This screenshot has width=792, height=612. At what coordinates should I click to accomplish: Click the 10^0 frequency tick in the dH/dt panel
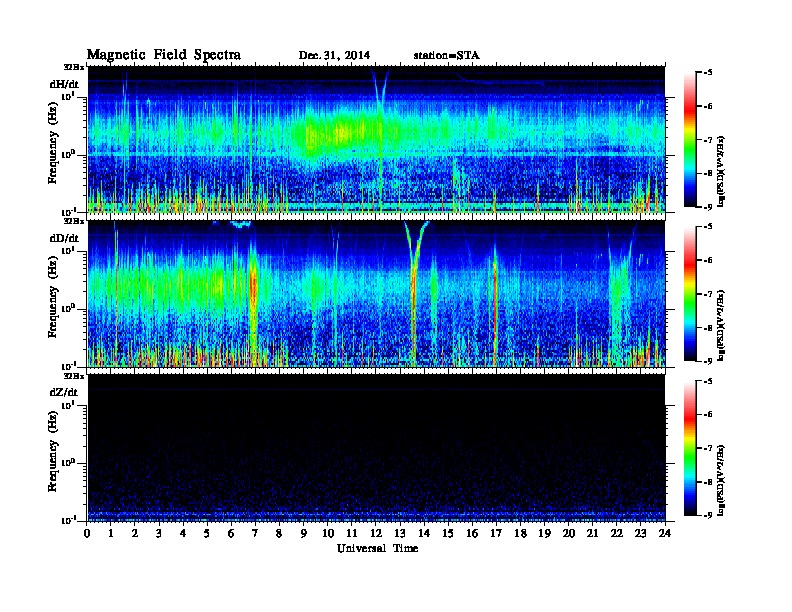[x=68, y=154]
